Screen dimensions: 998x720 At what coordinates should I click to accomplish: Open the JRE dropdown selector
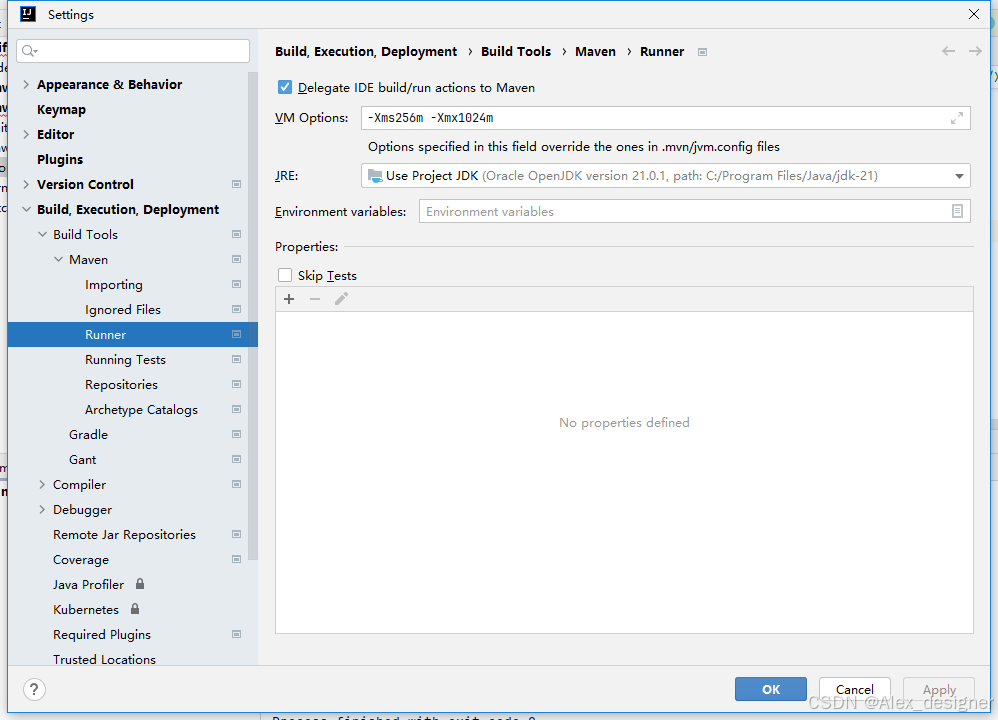(959, 176)
